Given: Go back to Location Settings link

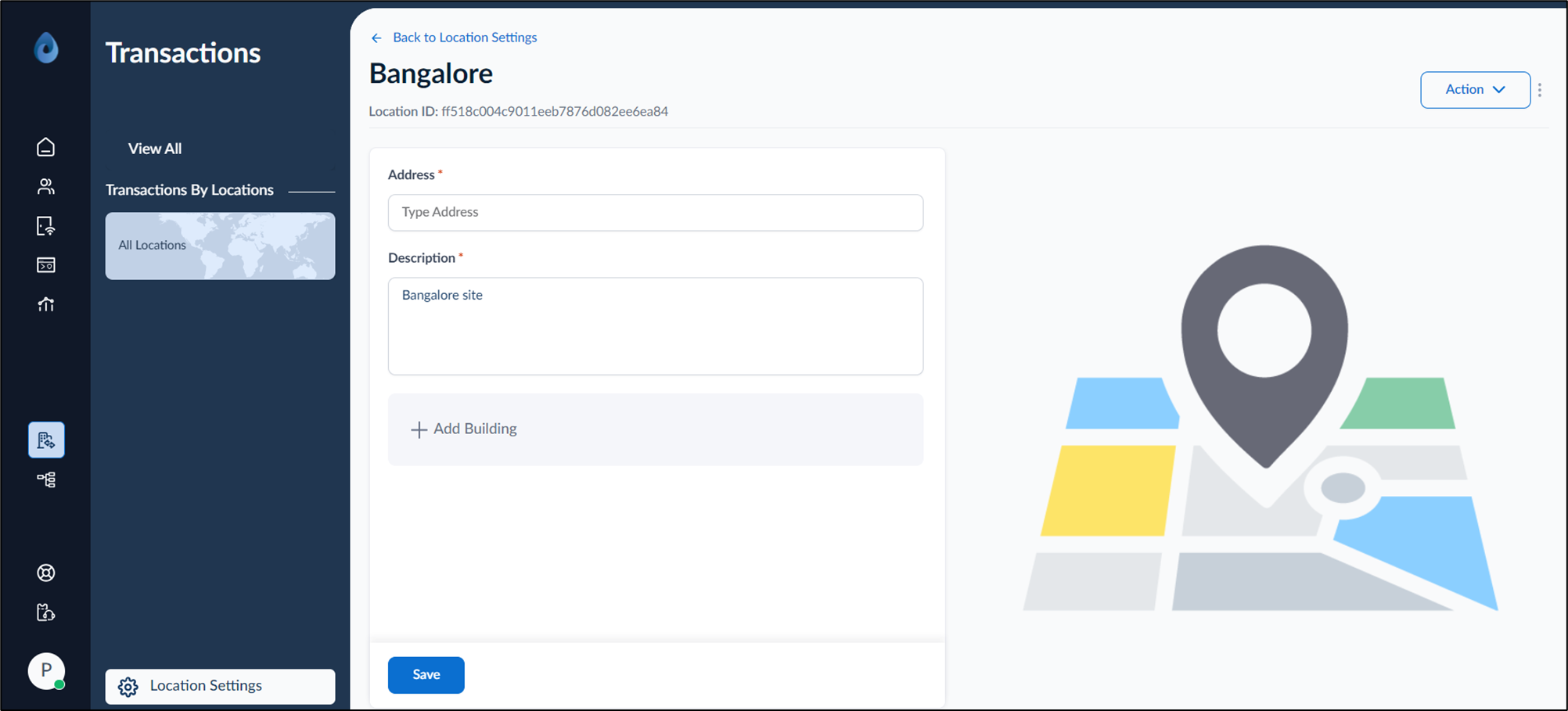Looking at the screenshot, I should [465, 38].
